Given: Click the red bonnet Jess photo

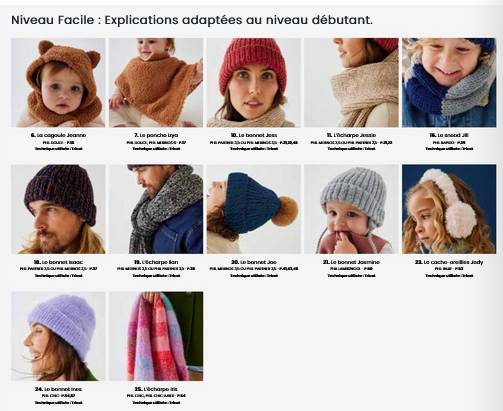Looking at the screenshot, I should 254,83.
